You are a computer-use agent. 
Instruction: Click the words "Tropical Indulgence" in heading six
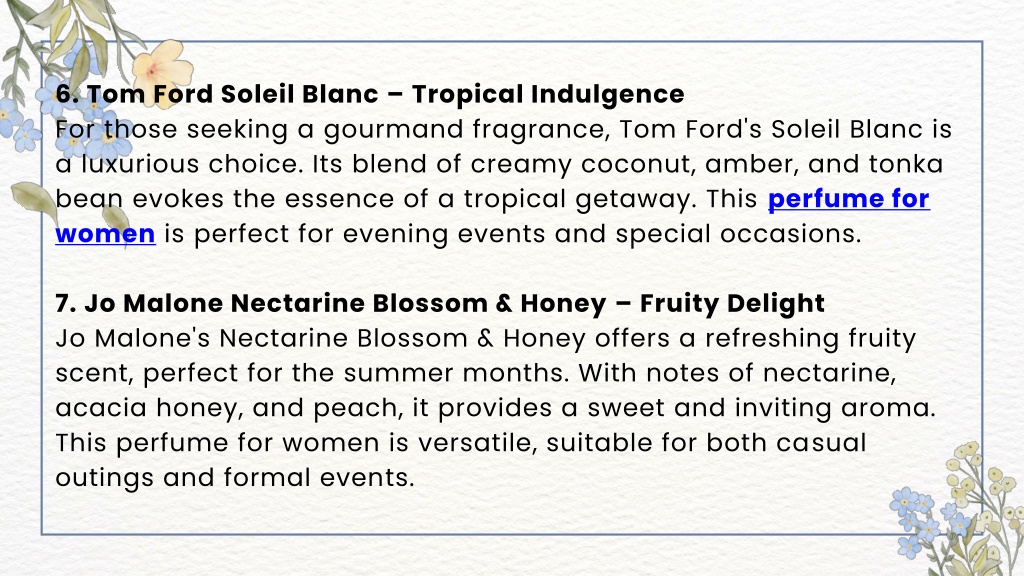(548, 94)
